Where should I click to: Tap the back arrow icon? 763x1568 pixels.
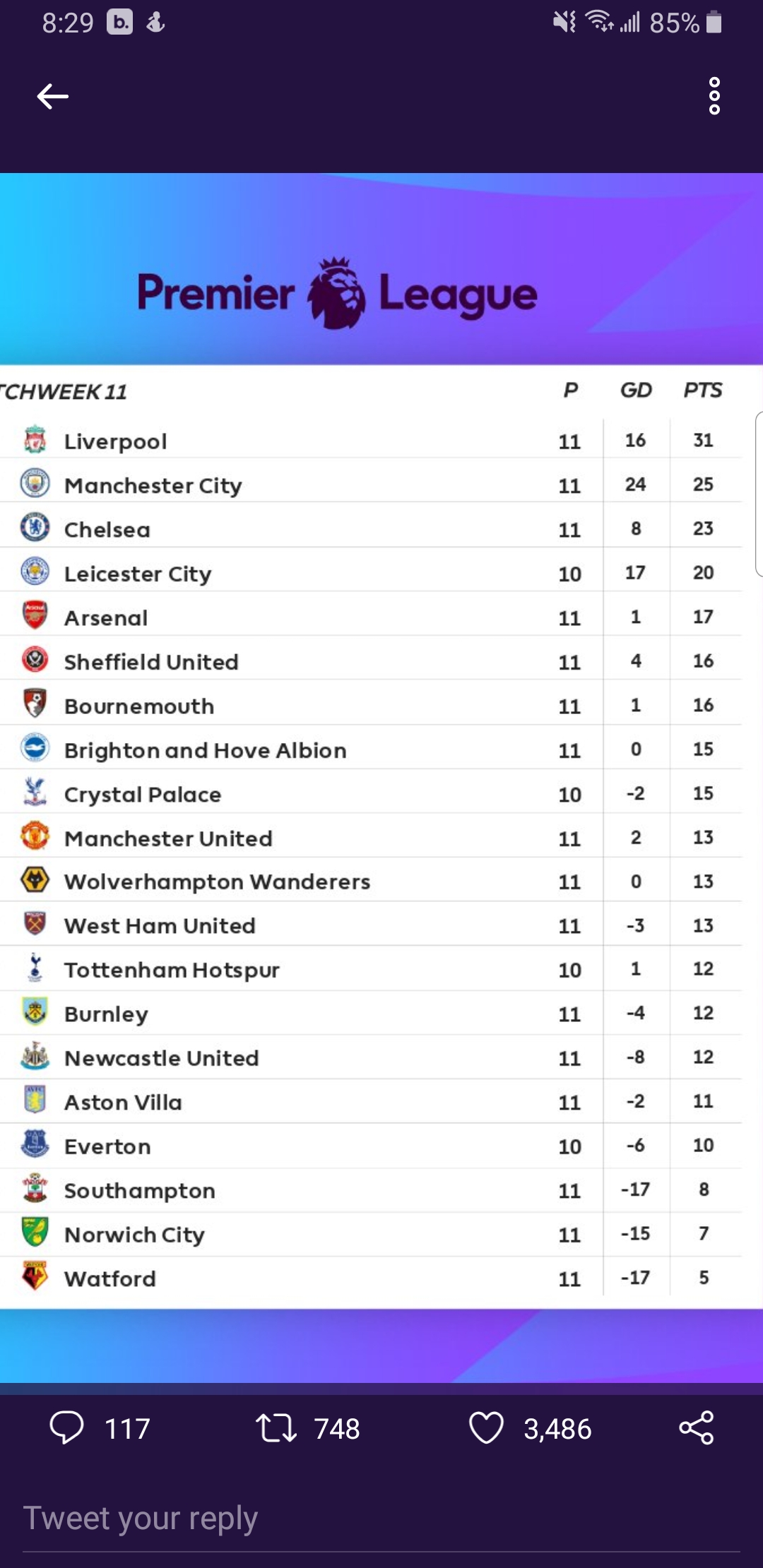point(53,96)
